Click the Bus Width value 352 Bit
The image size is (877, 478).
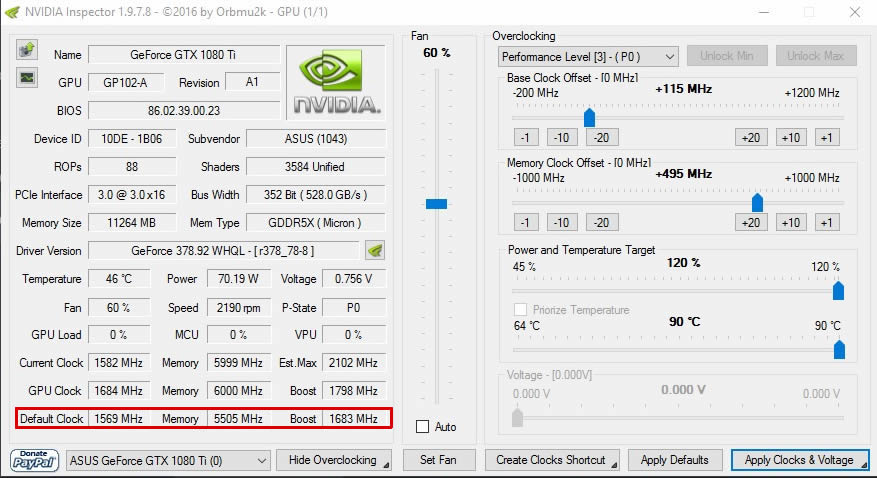coord(316,195)
